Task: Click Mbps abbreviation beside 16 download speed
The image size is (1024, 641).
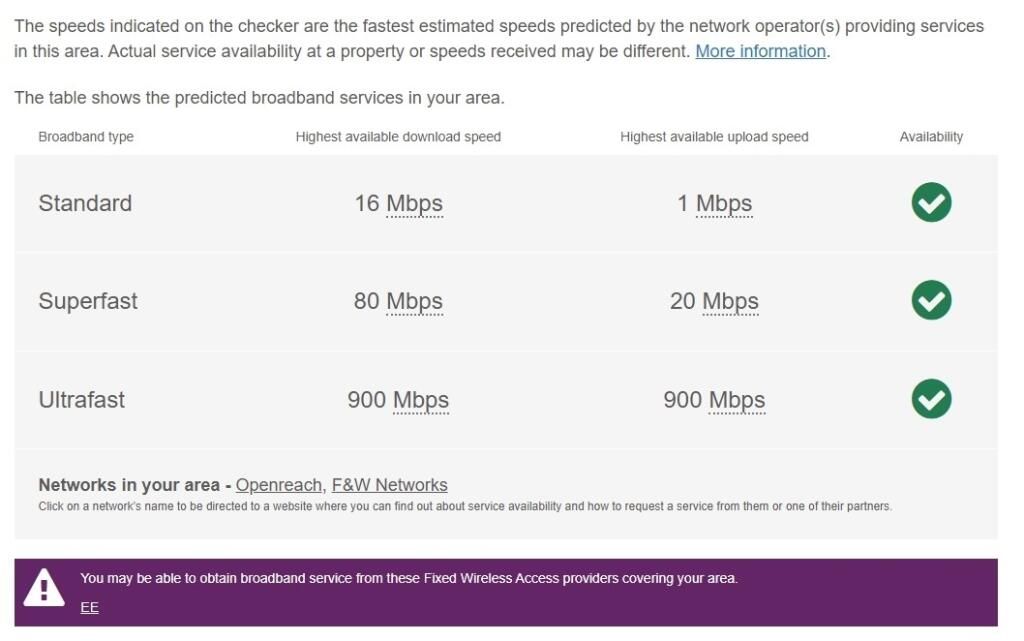Action: click(414, 203)
